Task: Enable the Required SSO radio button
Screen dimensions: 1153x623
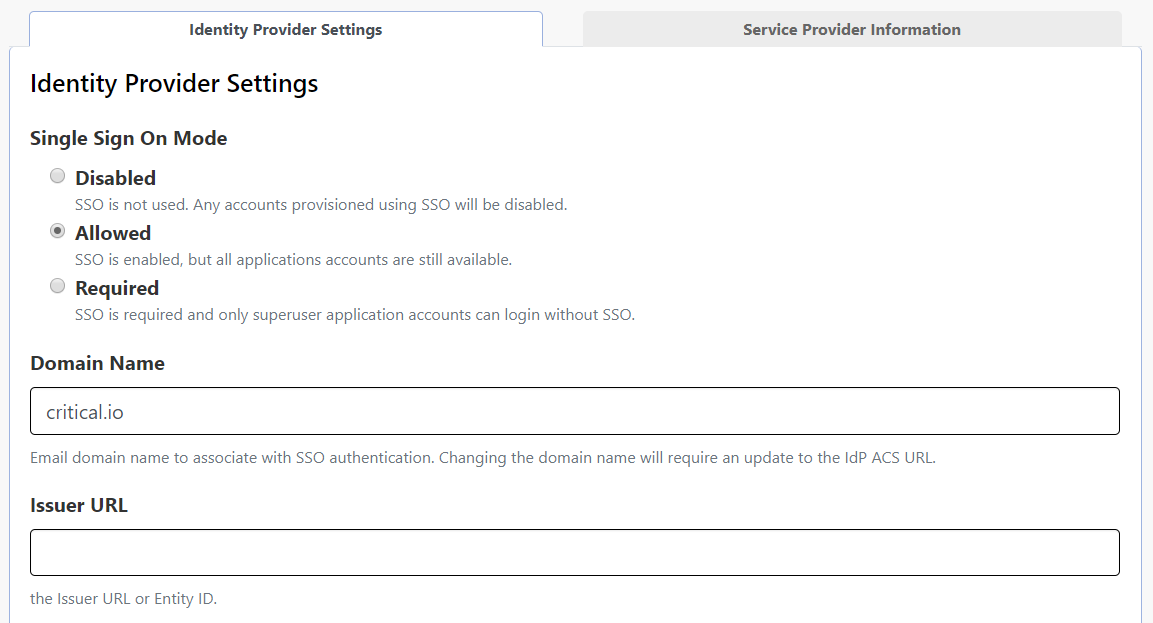Action: (58, 287)
